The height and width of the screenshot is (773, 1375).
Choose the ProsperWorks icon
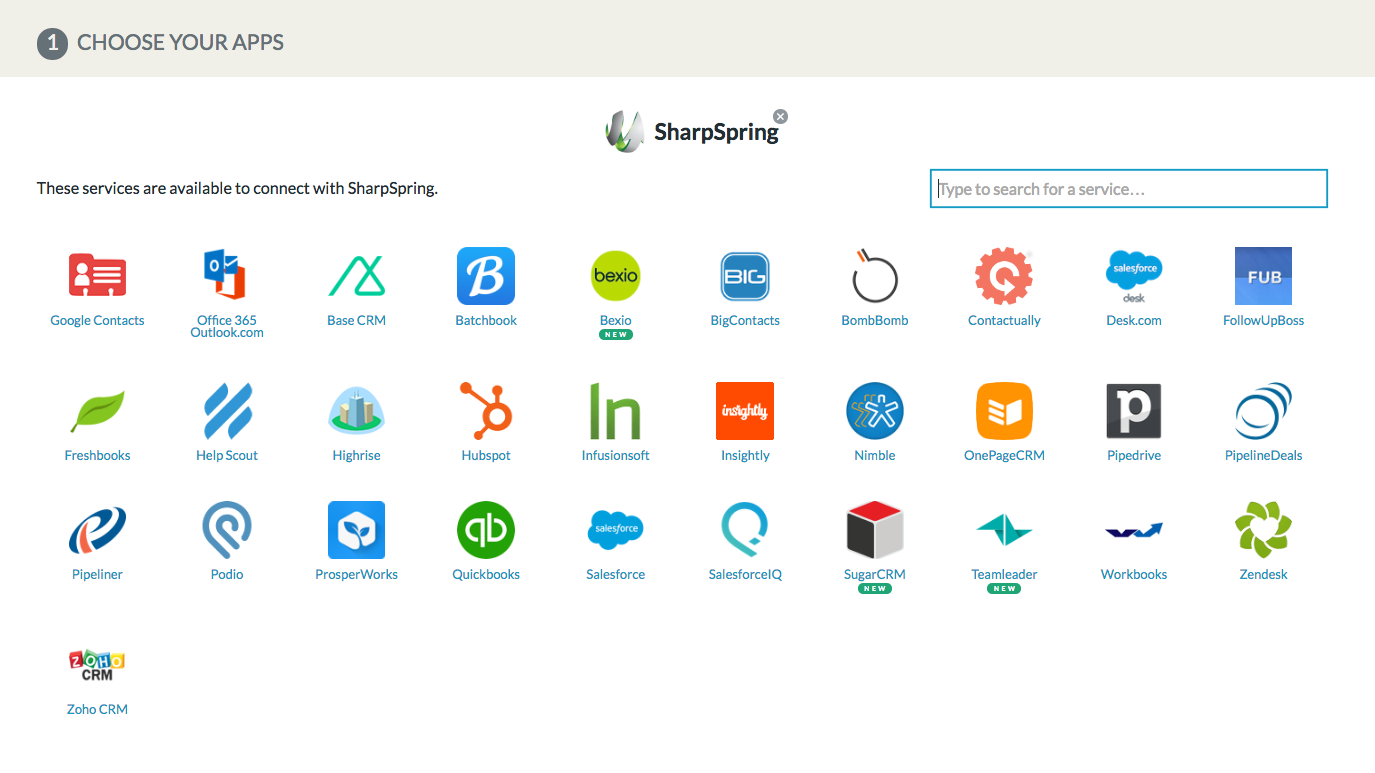pos(356,530)
